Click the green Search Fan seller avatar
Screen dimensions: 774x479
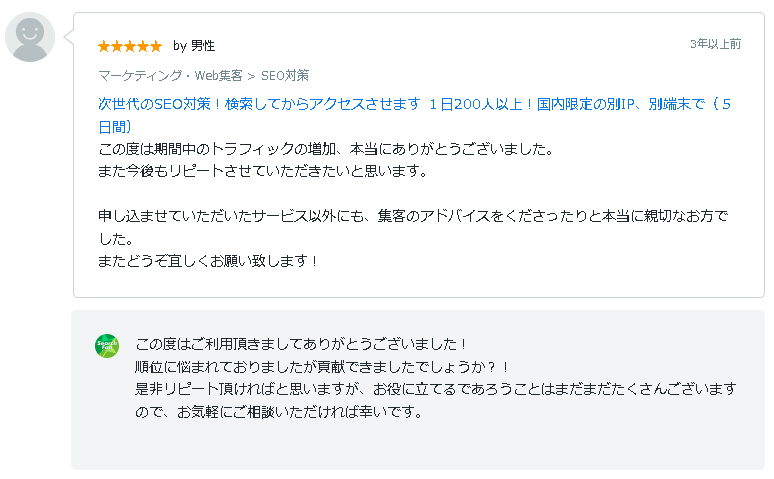pos(107,346)
